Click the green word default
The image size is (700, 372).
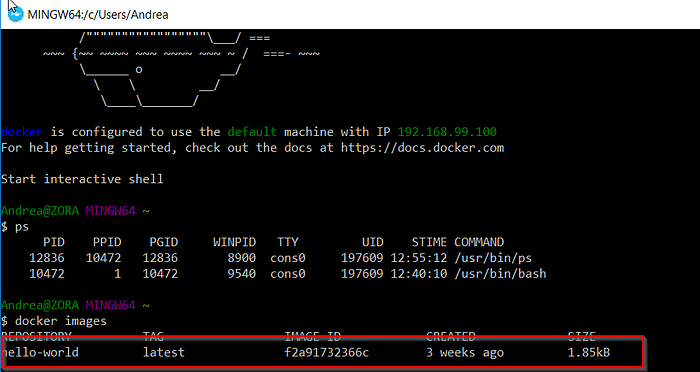(252, 132)
